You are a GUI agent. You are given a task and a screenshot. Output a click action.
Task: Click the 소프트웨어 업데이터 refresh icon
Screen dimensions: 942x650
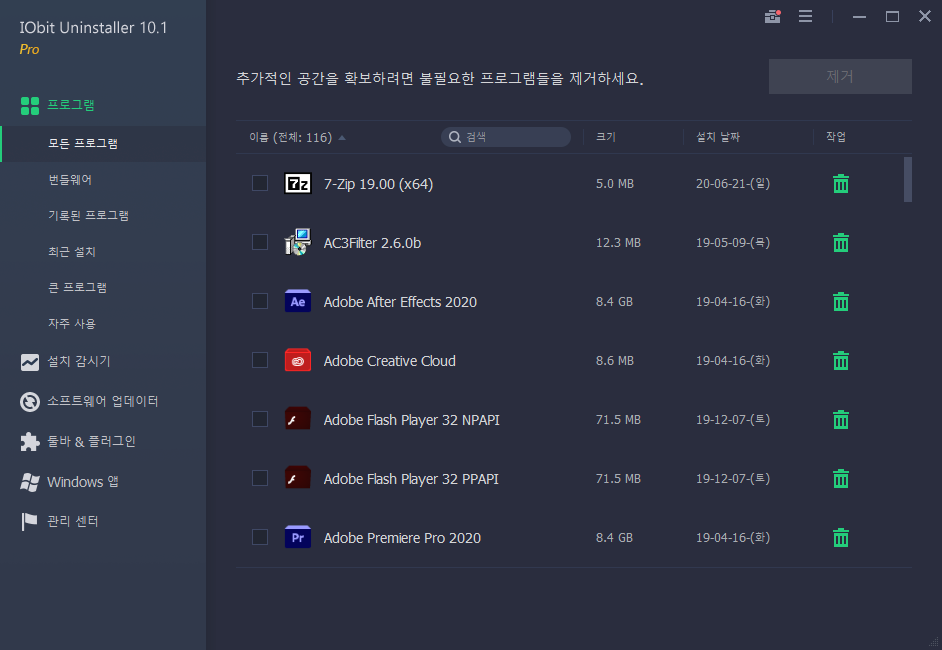(x=29, y=401)
